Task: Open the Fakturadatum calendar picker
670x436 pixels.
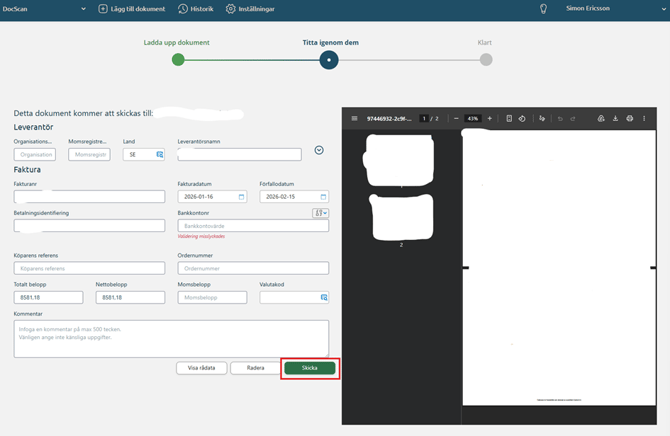Action: click(241, 197)
